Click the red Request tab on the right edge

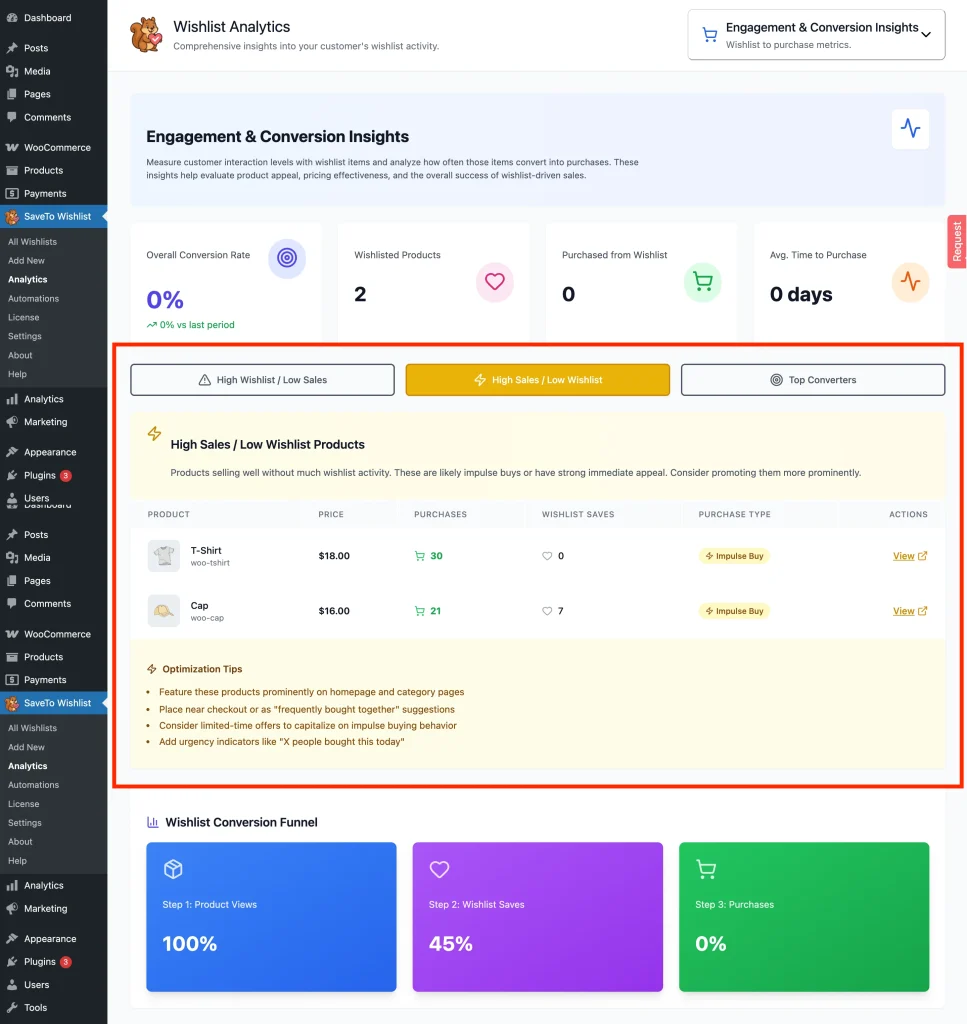coord(956,241)
